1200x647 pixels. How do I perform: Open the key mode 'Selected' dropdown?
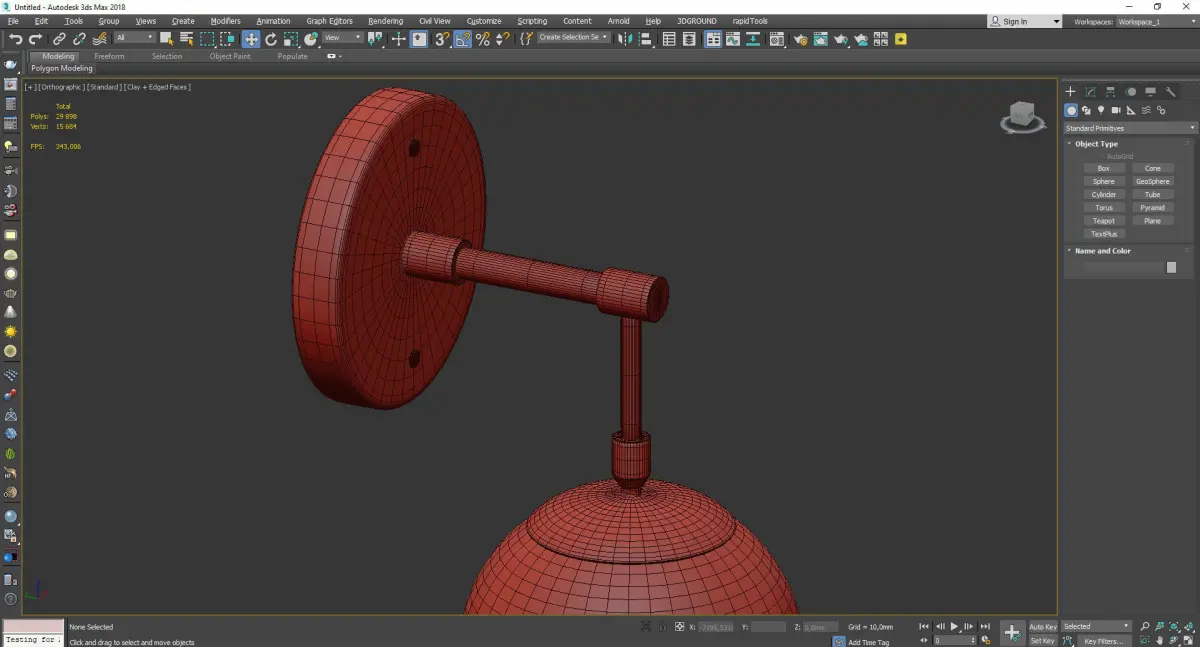point(1095,626)
